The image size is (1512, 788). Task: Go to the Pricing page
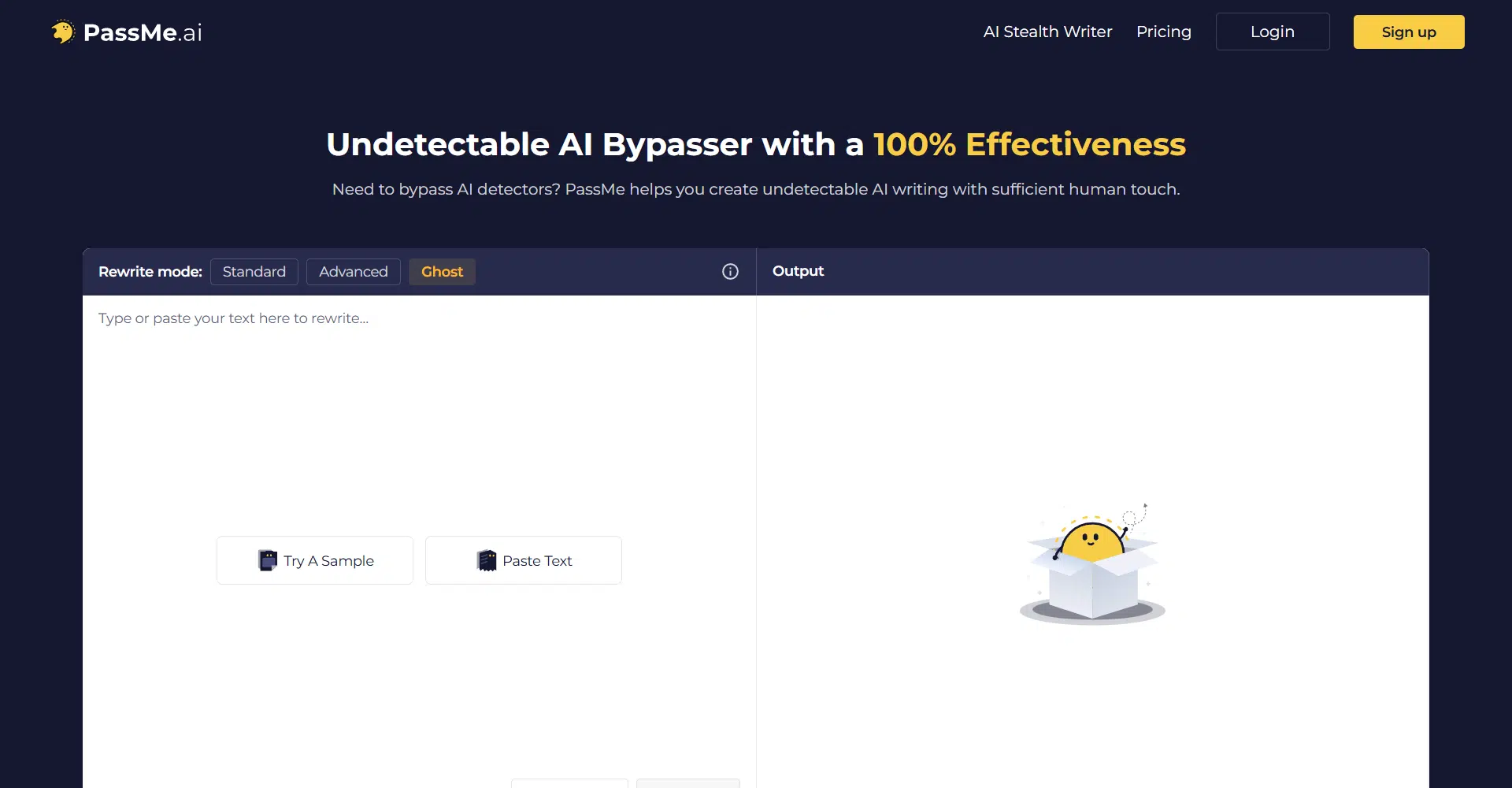point(1163,32)
